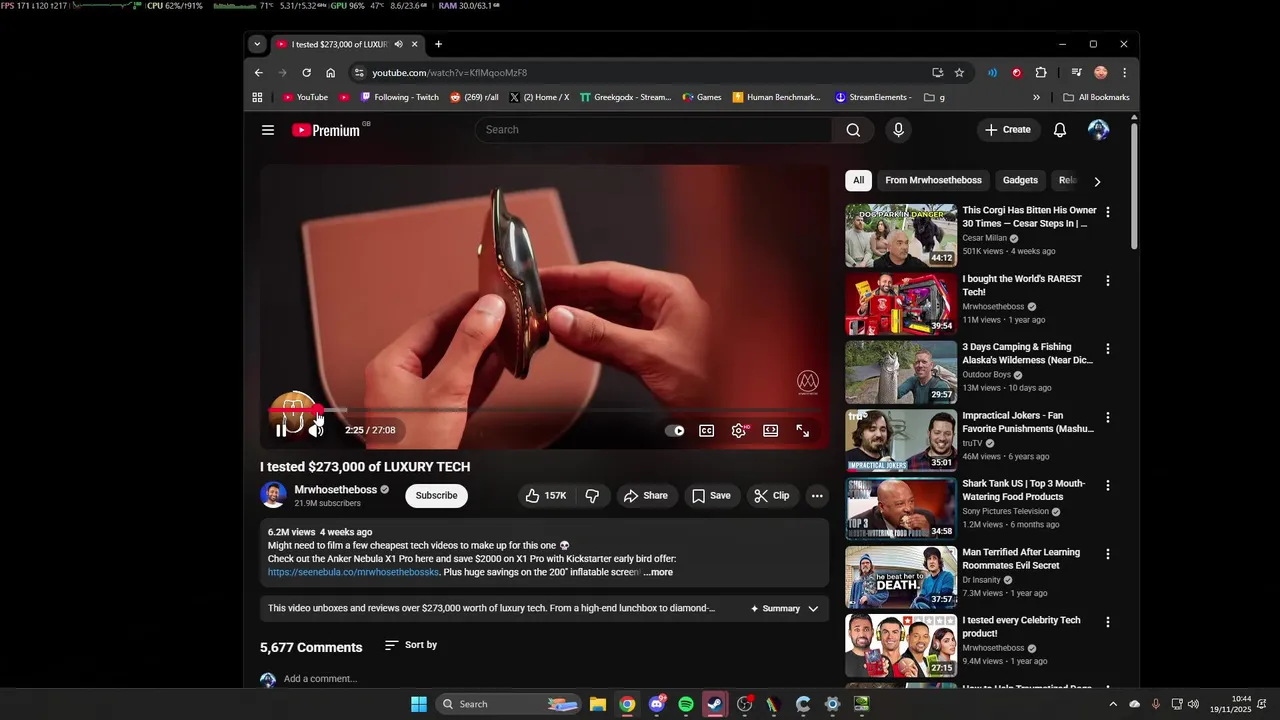Toggle the autoplay switch
This screenshot has height=720, width=1280.
pyautogui.click(x=675, y=431)
